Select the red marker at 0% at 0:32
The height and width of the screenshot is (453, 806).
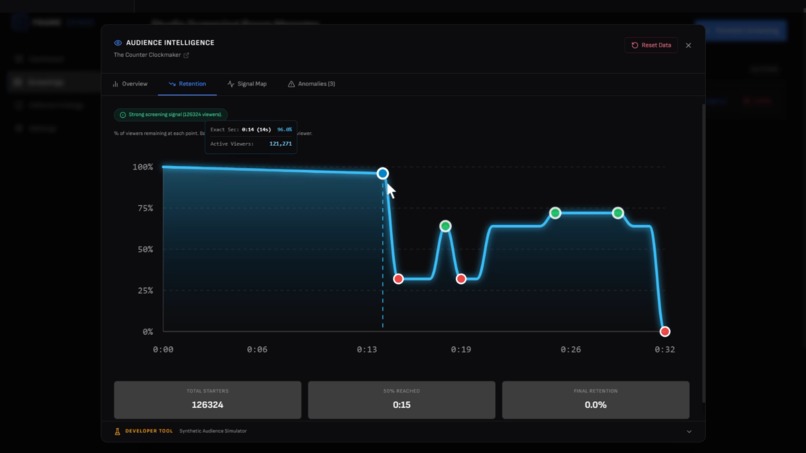(x=665, y=332)
